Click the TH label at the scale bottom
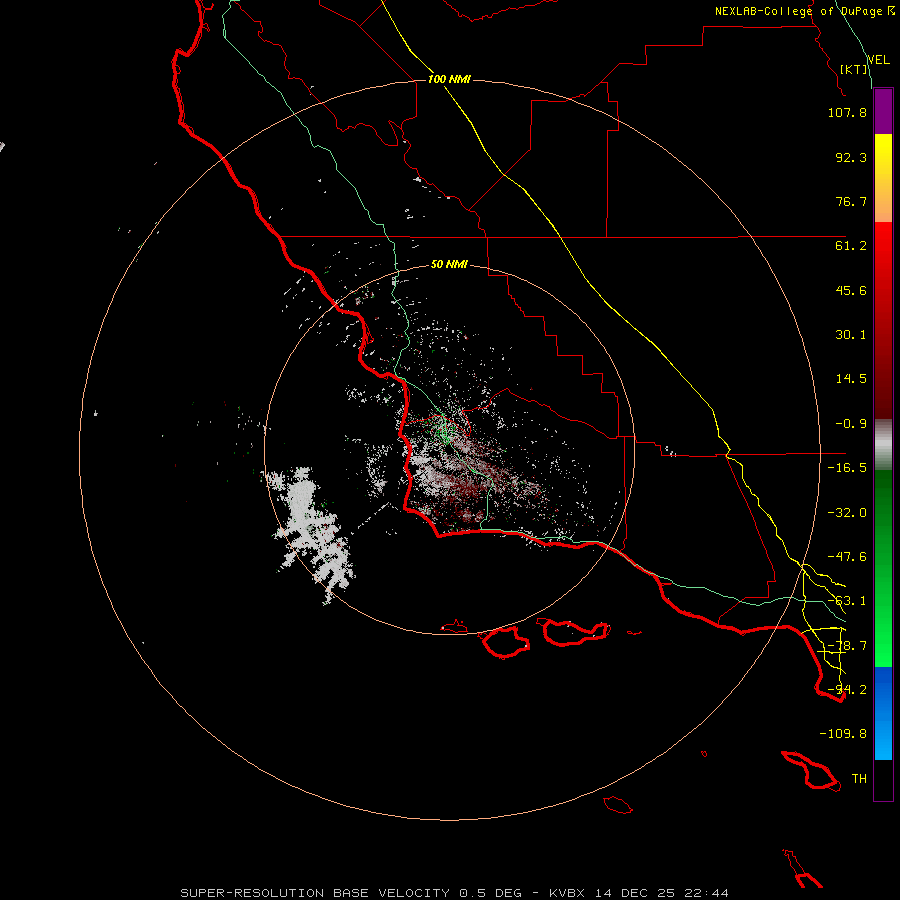Viewport: 900px width, 900px height. tap(859, 779)
